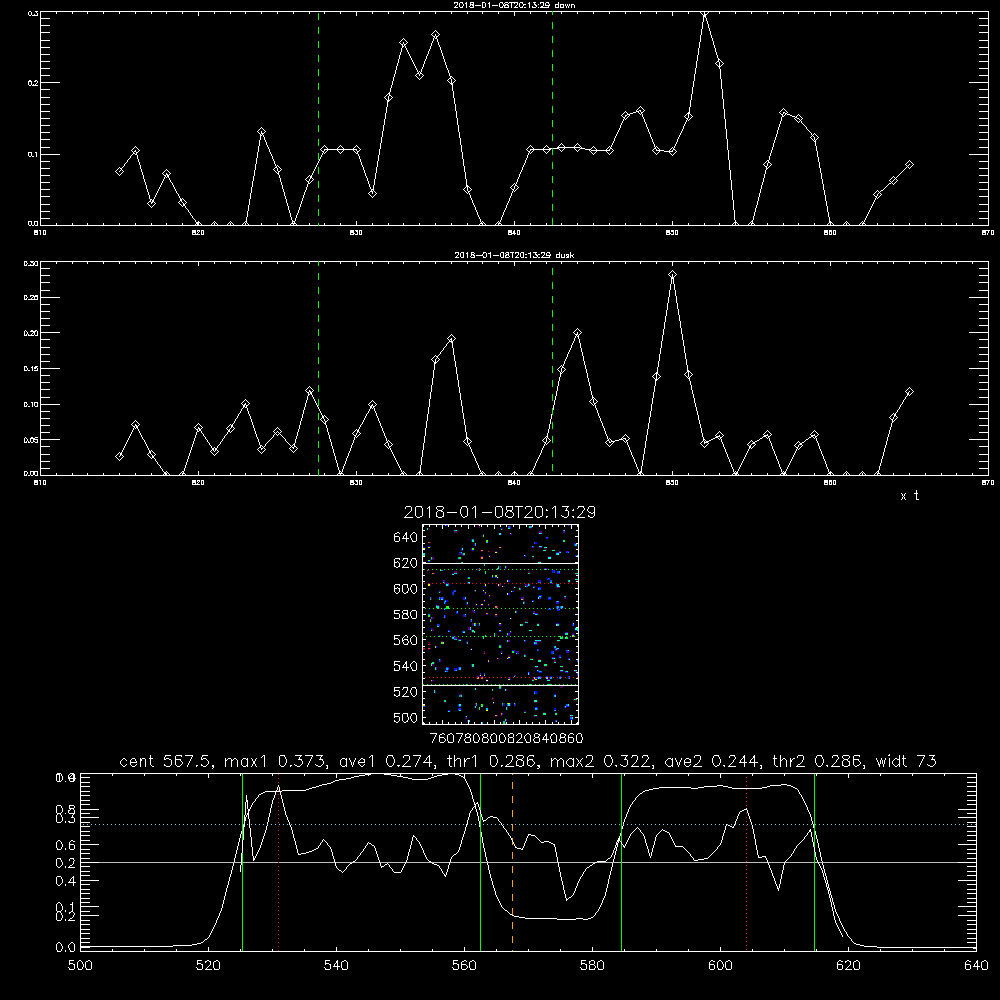The image size is (1000, 1000).
Task: Click the highest diamond peak in dusk plot
Action: pyautogui.click(x=672, y=275)
